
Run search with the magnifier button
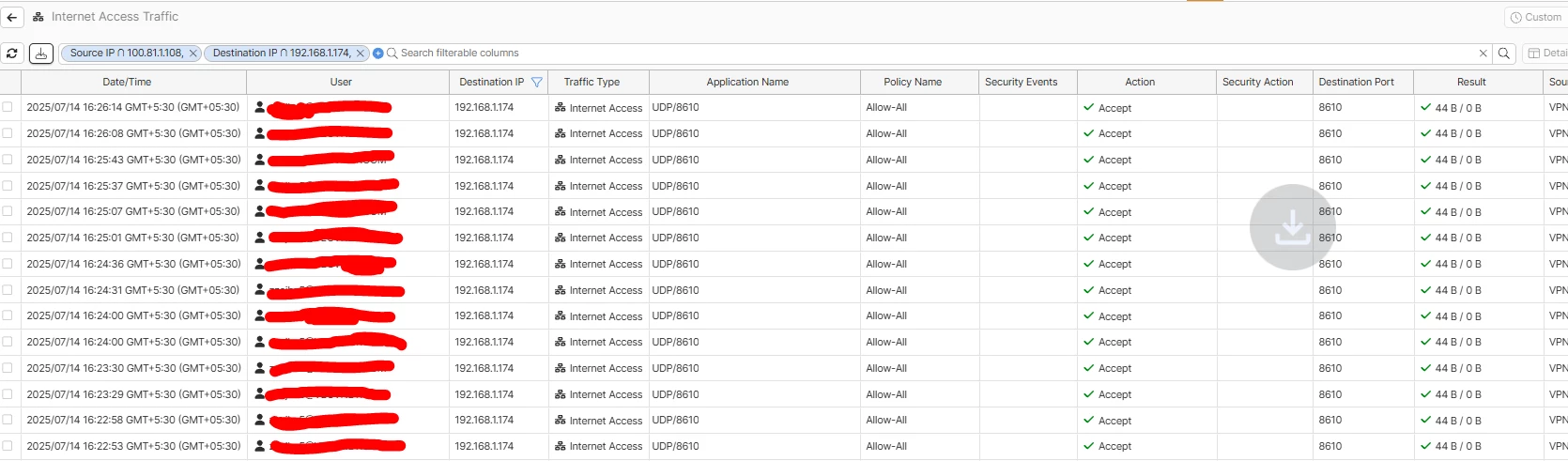(x=1504, y=54)
